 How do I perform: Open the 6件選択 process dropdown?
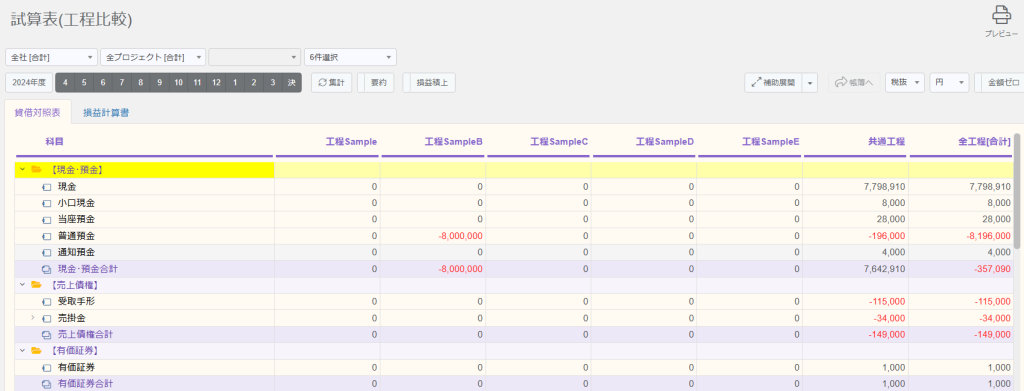[350, 57]
